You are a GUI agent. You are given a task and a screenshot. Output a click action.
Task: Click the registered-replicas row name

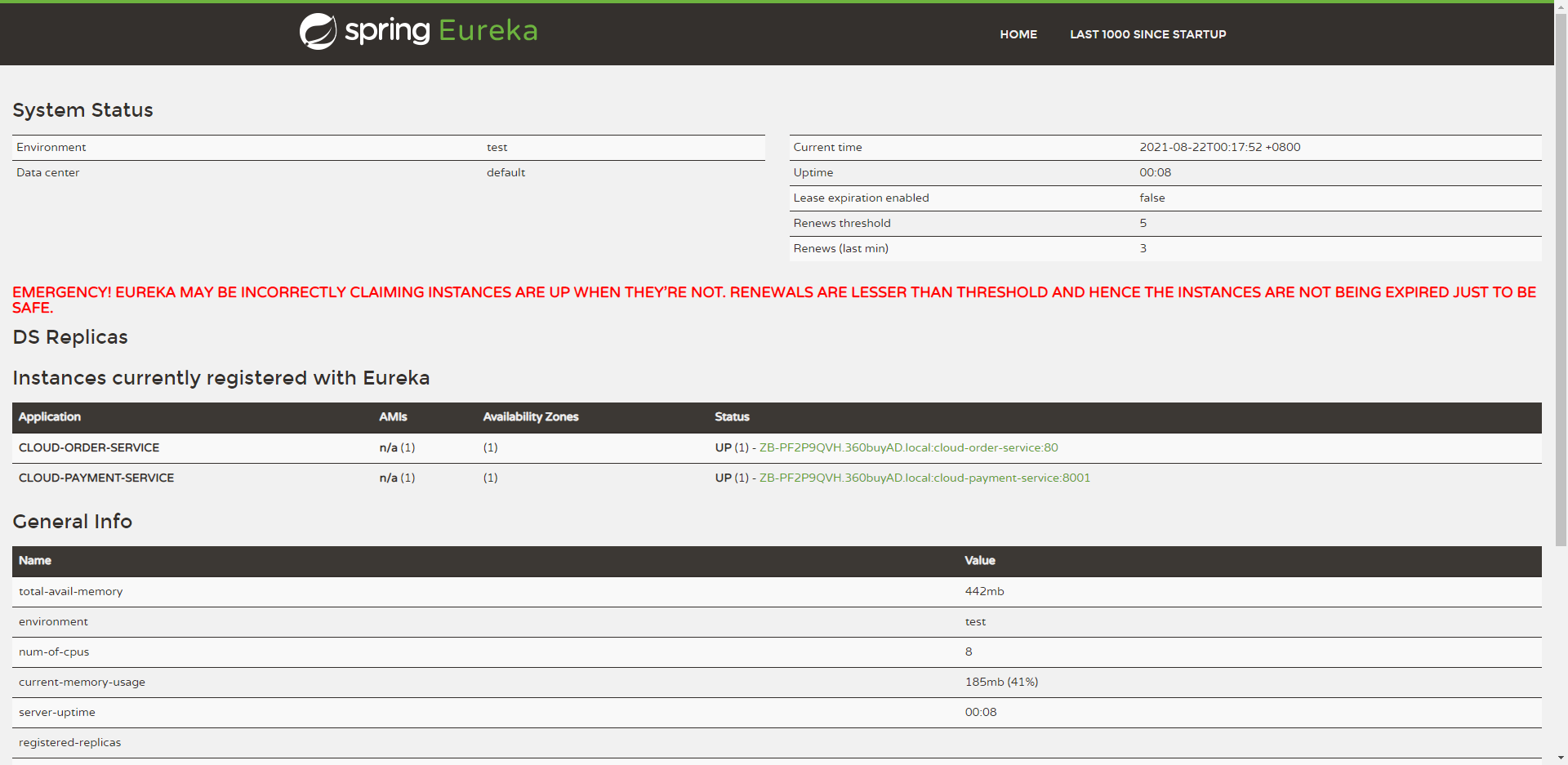(x=69, y=742)
